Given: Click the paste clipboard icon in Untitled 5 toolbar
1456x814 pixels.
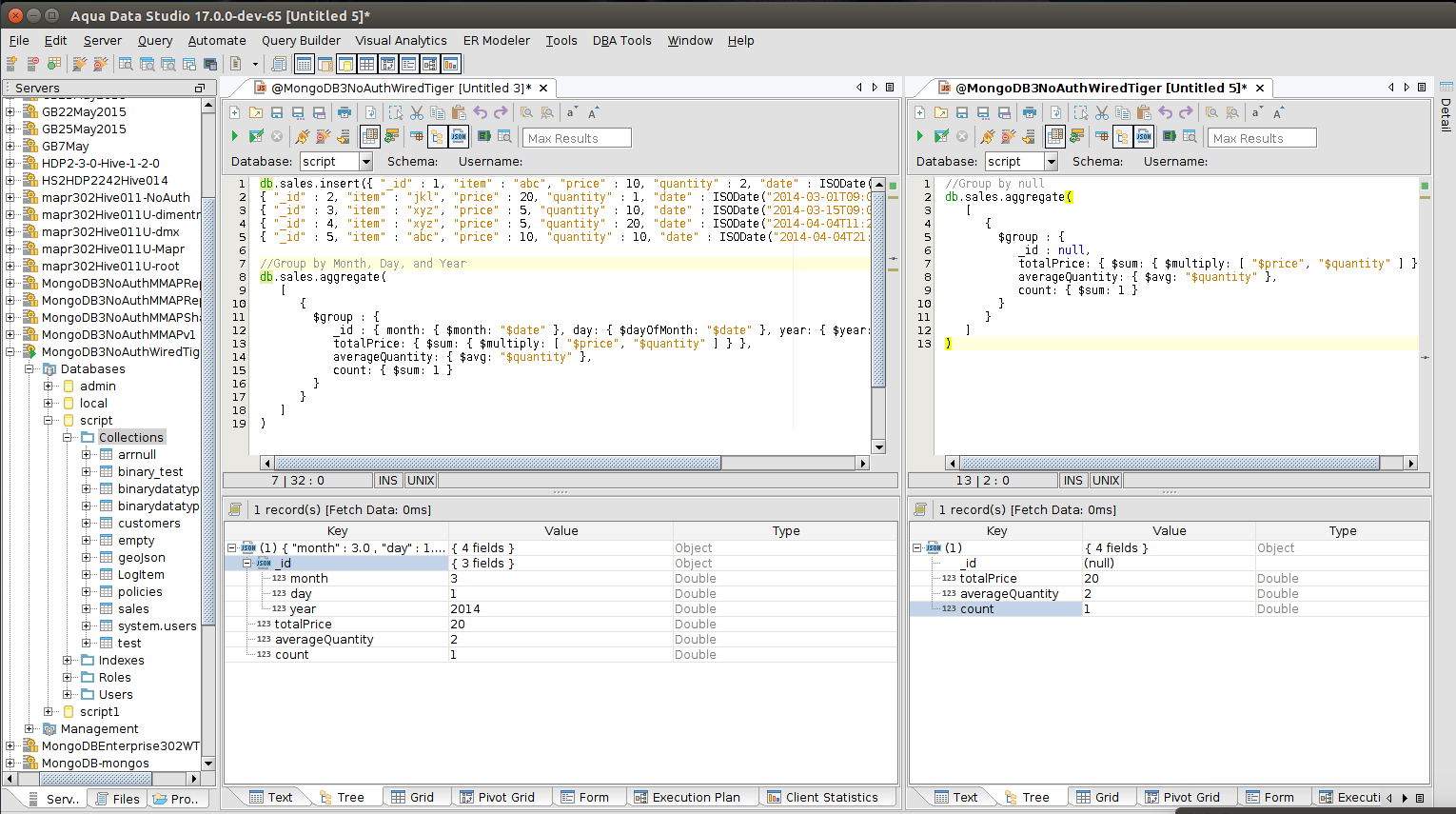Looking at the screenshot, I should (1144, 112).
